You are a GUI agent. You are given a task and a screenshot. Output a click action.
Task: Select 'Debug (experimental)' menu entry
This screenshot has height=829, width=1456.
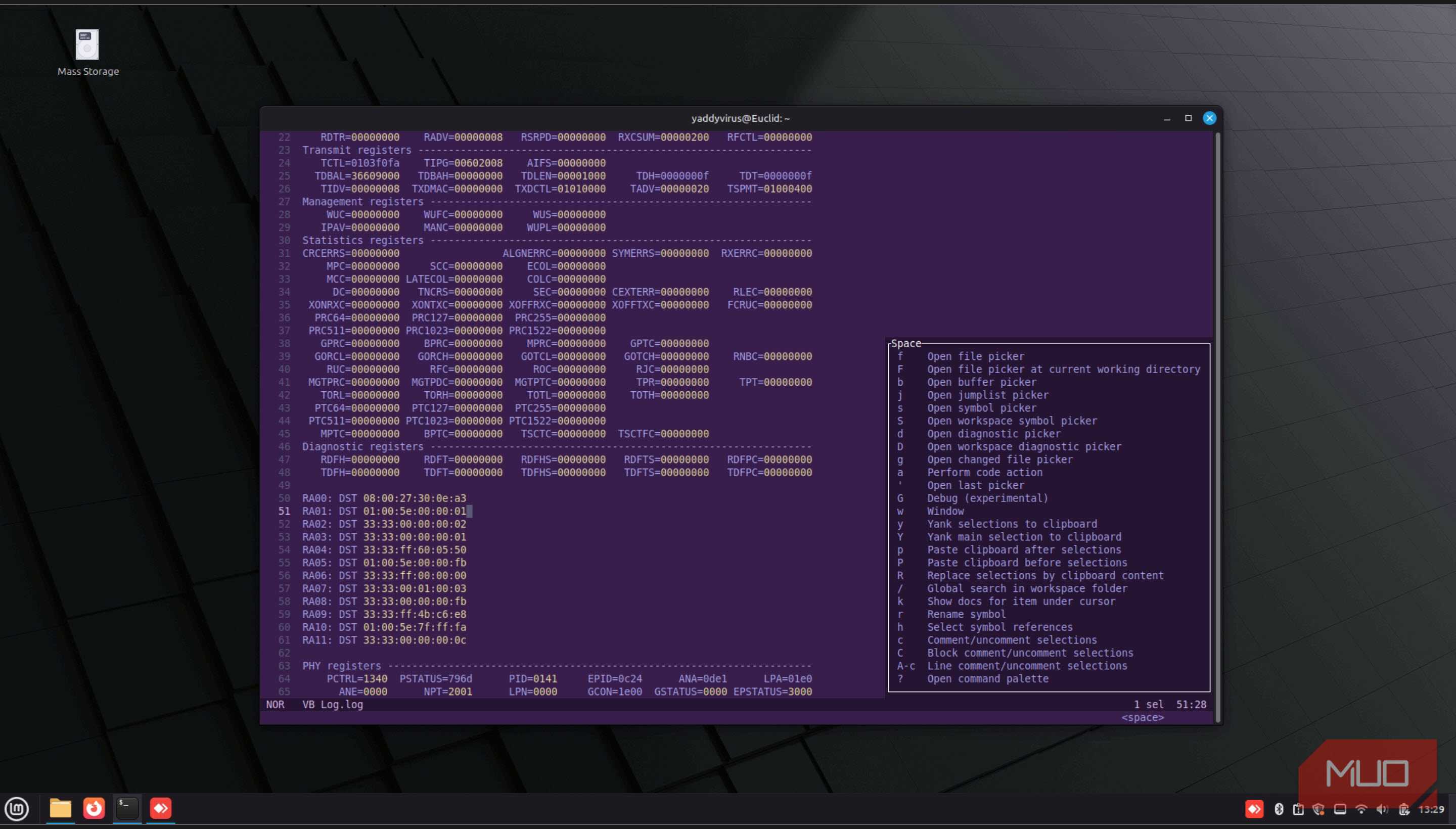pos(987,498)
